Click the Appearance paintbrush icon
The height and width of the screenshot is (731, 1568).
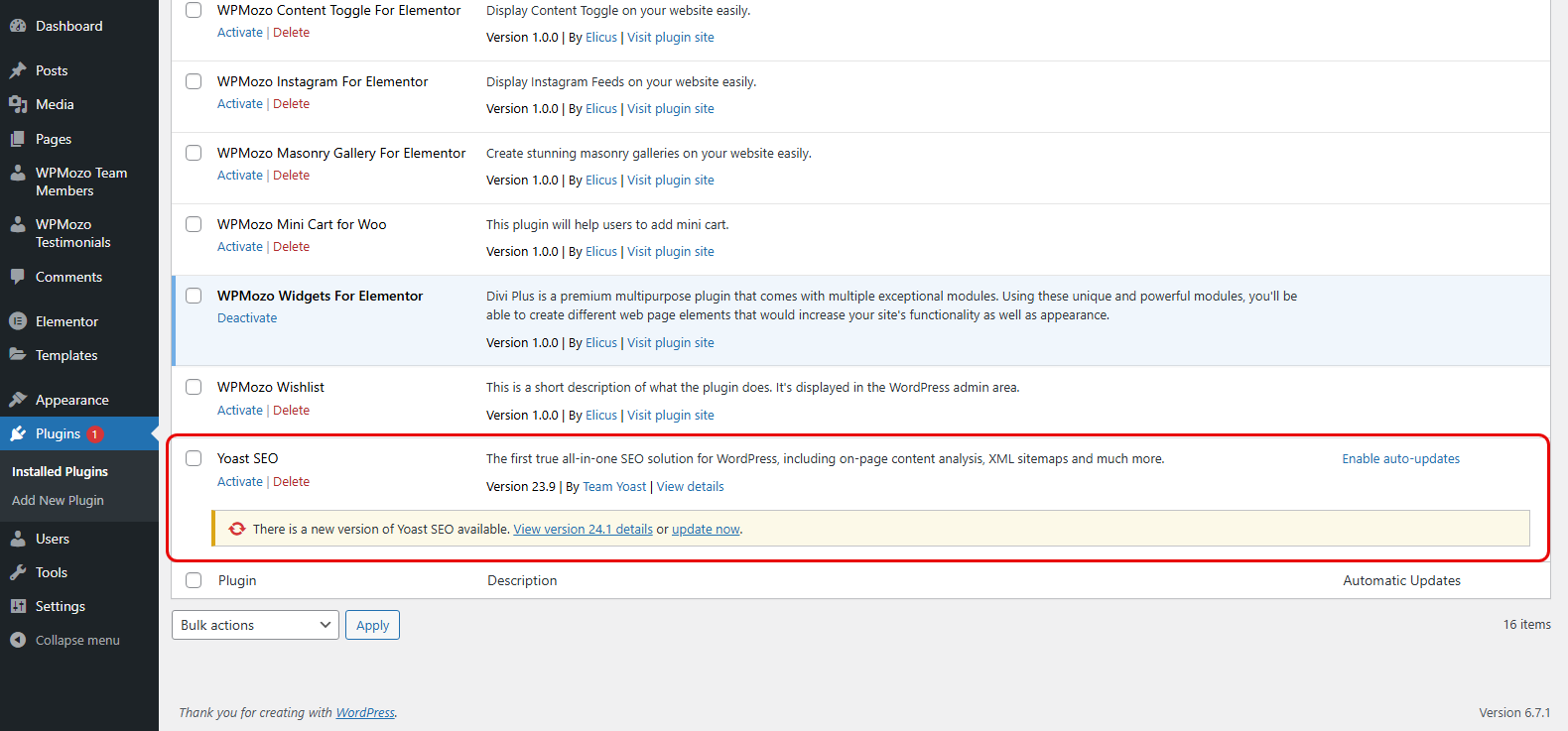click(x=18, y=400)
